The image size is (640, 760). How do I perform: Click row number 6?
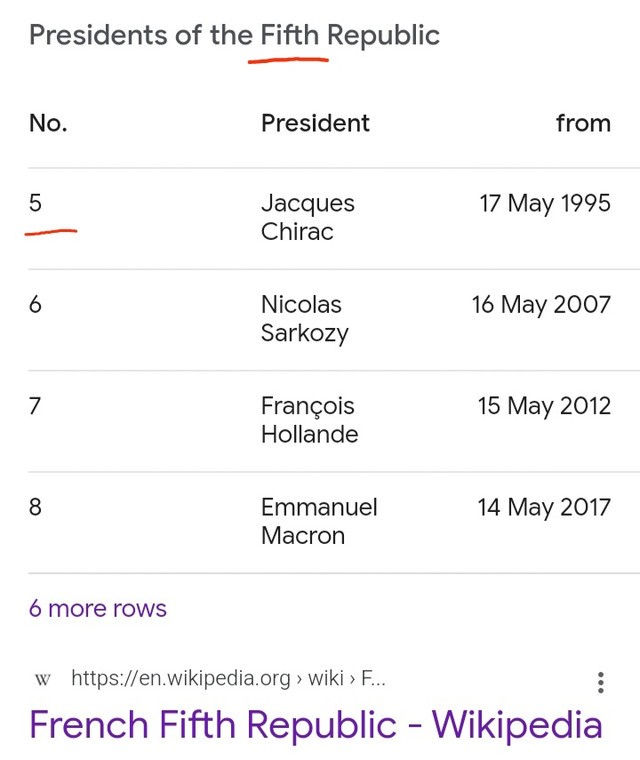tap(35, 304)
